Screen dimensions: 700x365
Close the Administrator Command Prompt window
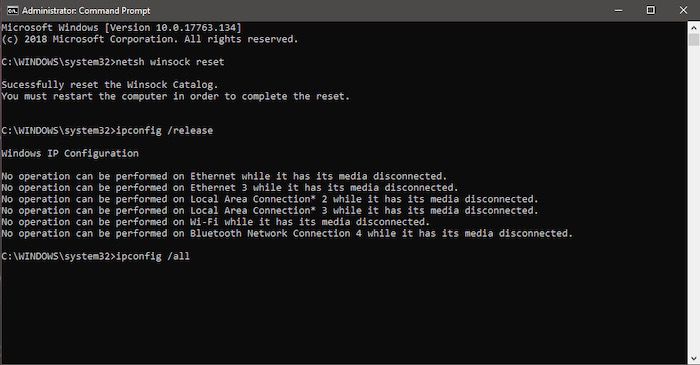pos(683,10)
